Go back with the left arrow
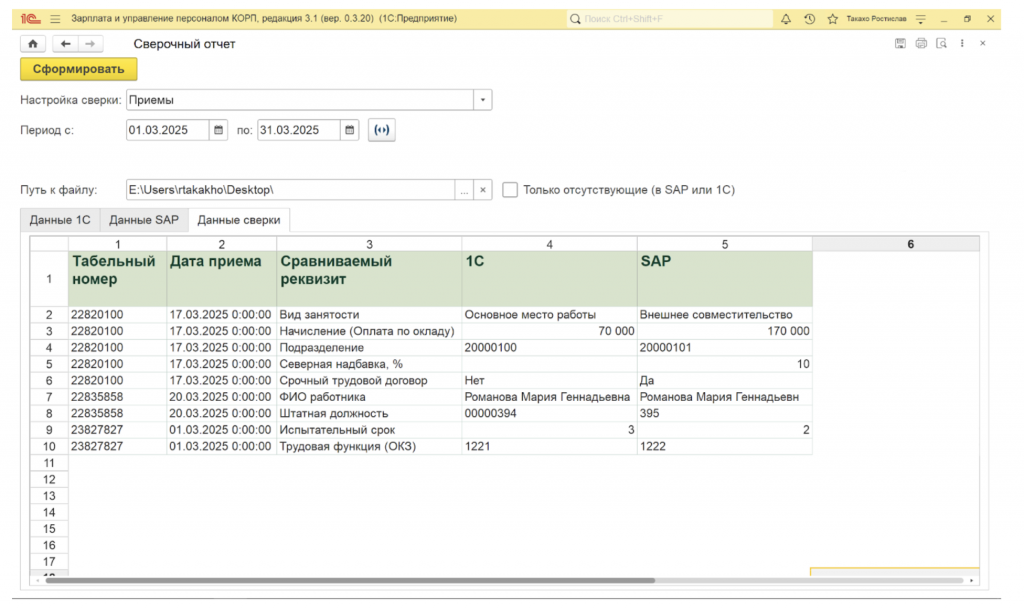Viewport: 1024px width, 609px height. click(x=66, y=44)
